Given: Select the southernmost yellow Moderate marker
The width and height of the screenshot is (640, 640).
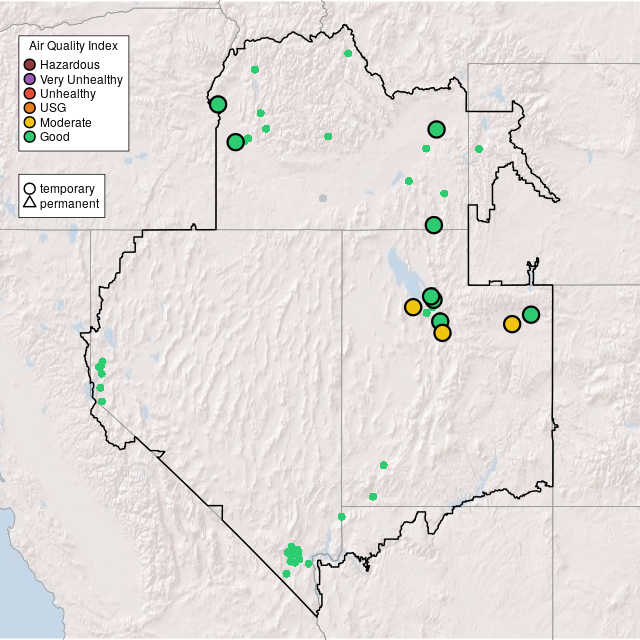Looking at the screenshot, I should (443, 333).
